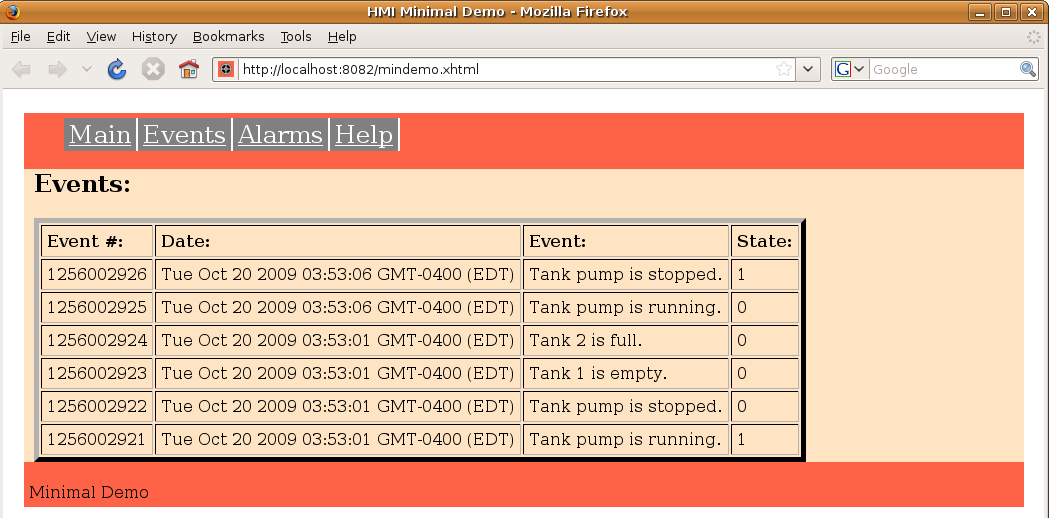
Task: Click the Back navigation arrow
Action: pos(21,69)
